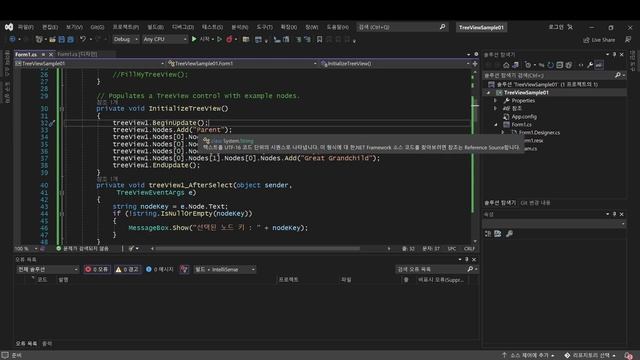Open the Debug (D) menu
Screen dimensions: 640x360
click(182, 27)
